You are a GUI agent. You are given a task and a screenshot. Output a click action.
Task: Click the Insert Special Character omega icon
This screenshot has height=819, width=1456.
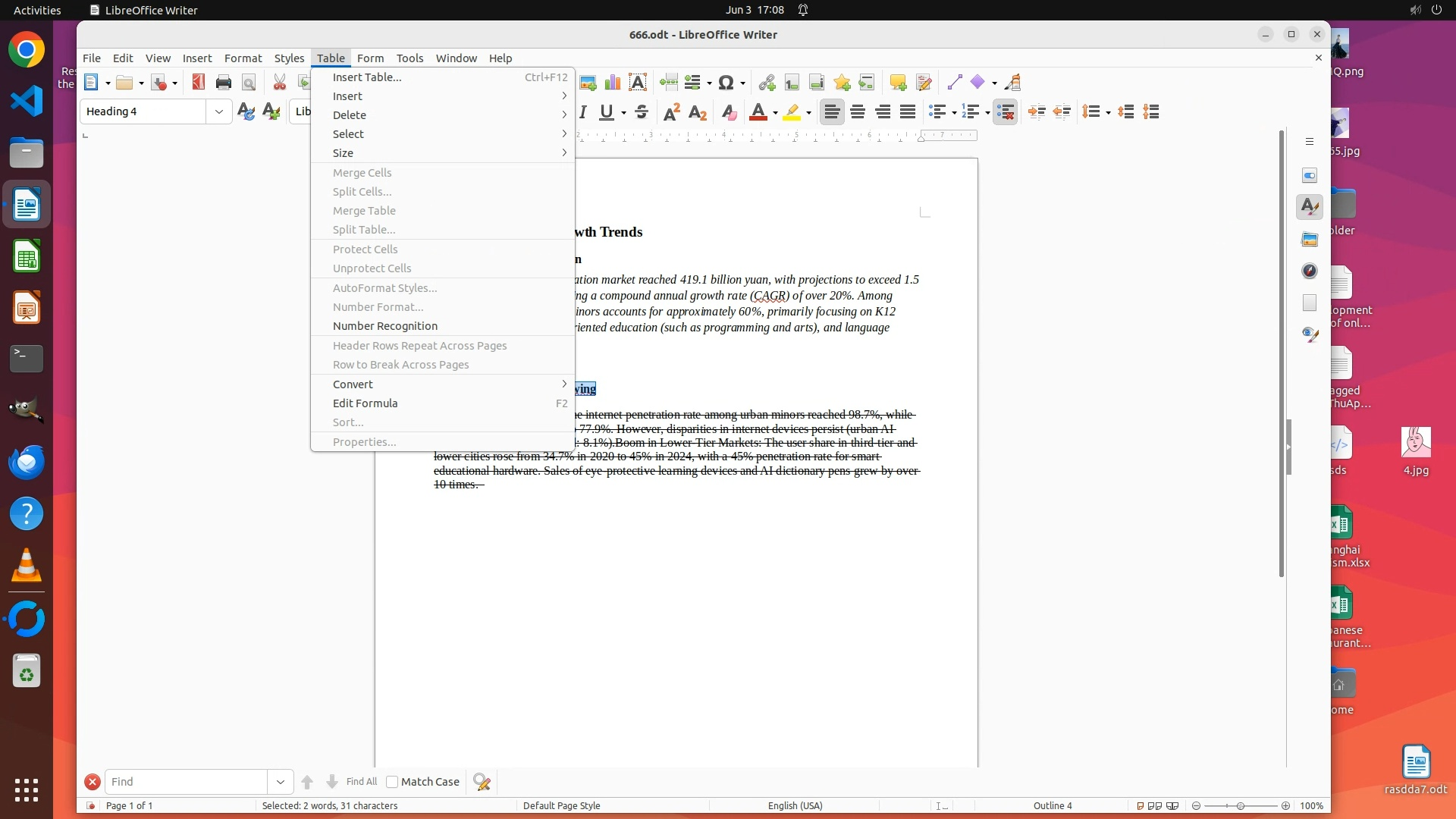tap(726, 83)
